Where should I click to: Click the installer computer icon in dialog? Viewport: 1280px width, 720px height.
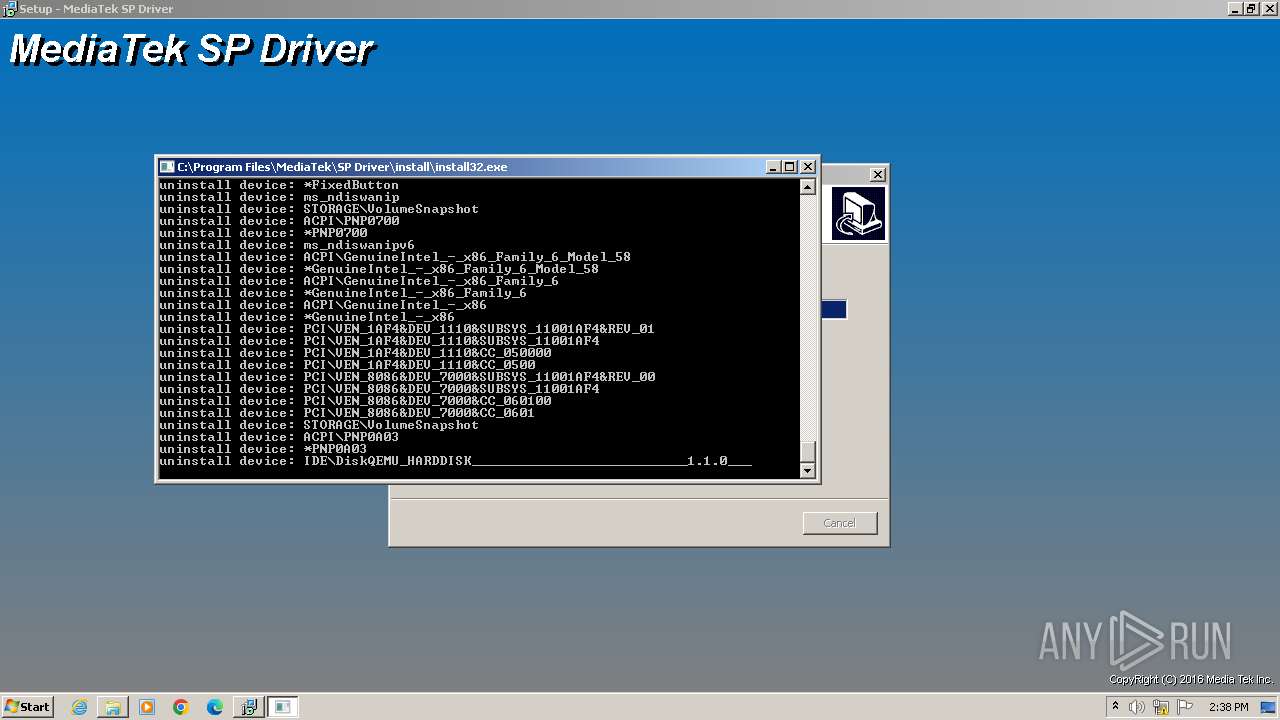click(x=858, y=214)
